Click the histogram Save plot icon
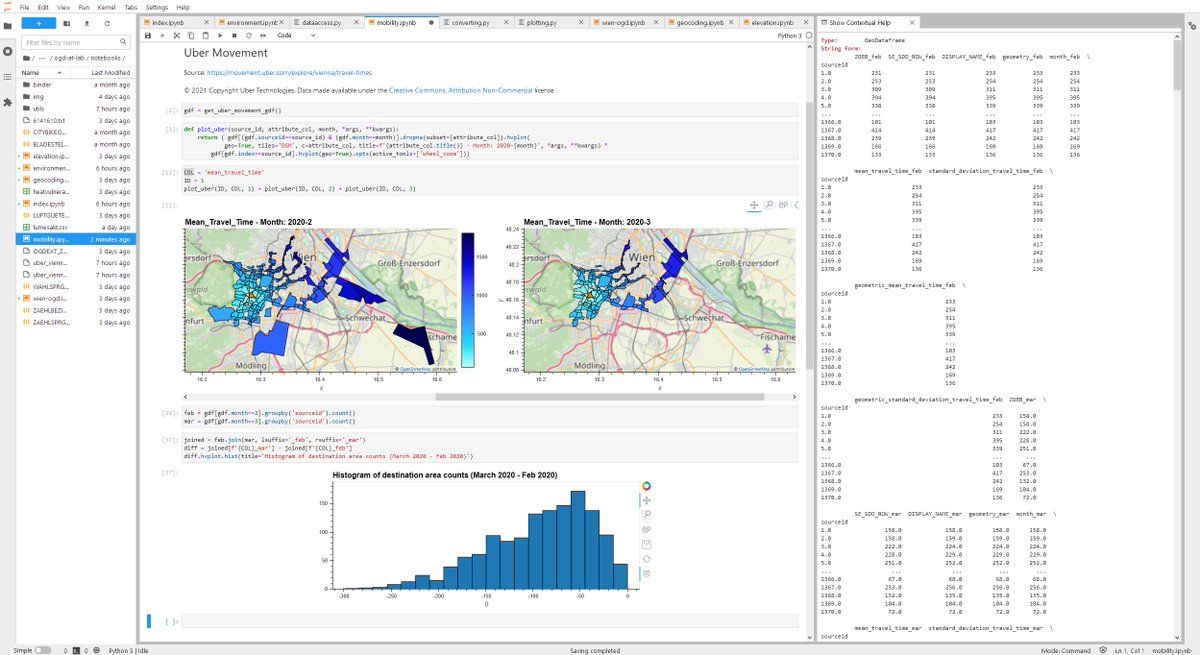This screenshot has height=655, width=1200. pos(646,544)
